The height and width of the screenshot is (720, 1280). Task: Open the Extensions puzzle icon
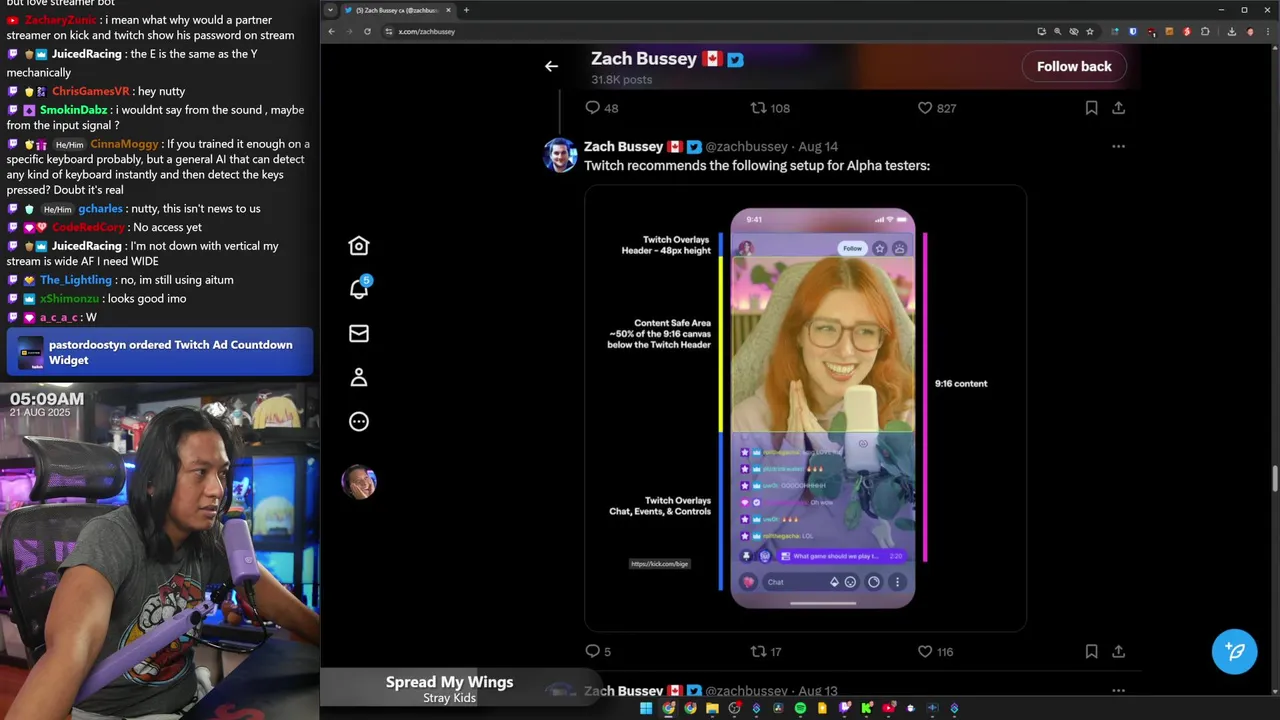pos(1205,31)
